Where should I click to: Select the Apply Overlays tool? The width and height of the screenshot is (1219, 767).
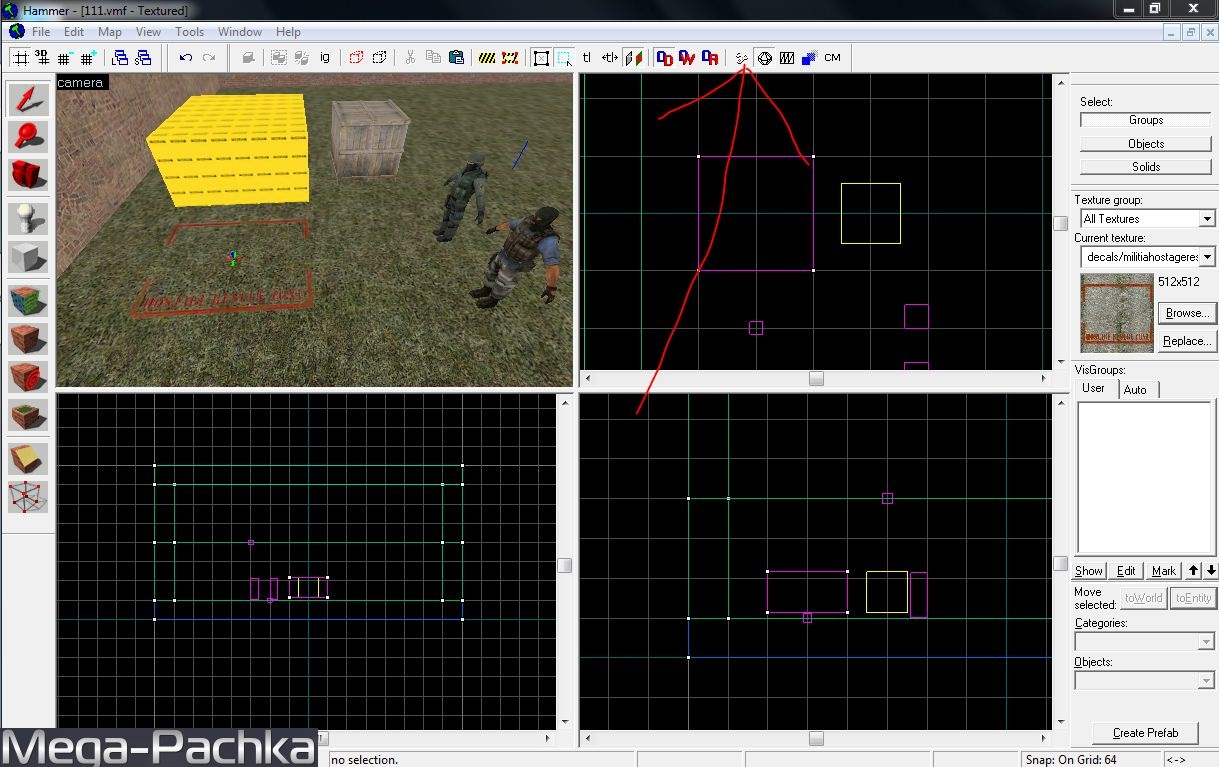tap(28, 414)
